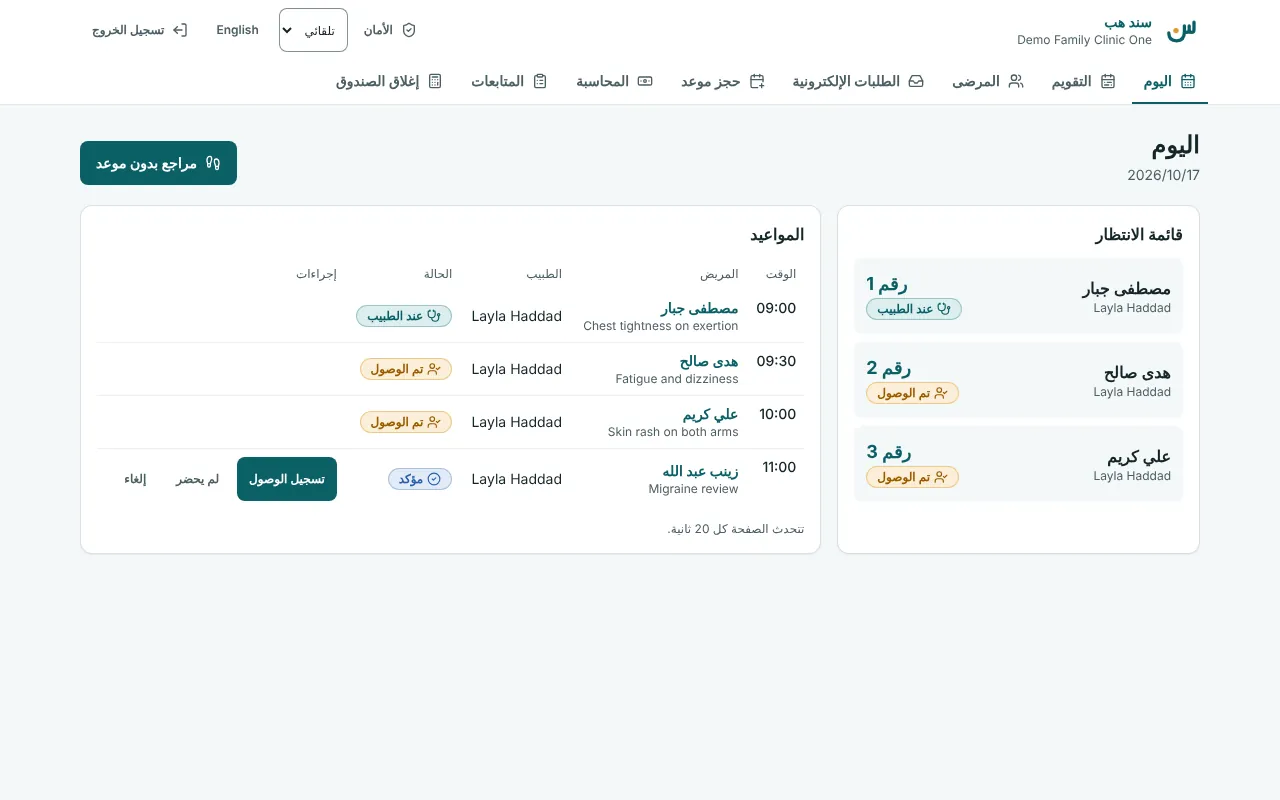
Task: Click the رقم 3 queue number
Action: (x=889, y=452)
